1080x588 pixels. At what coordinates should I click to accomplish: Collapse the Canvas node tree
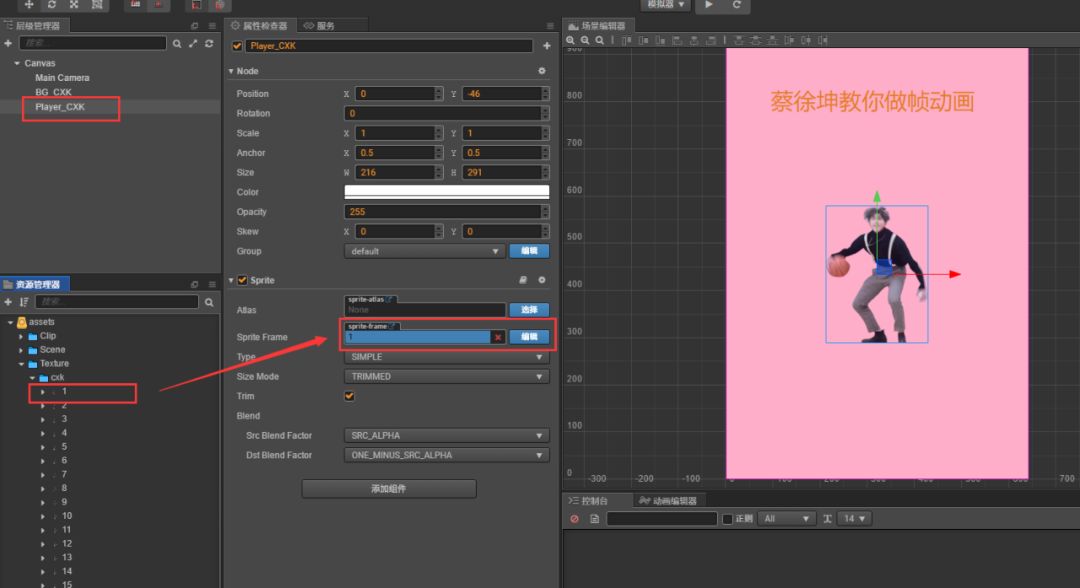(x=17, y=63)
